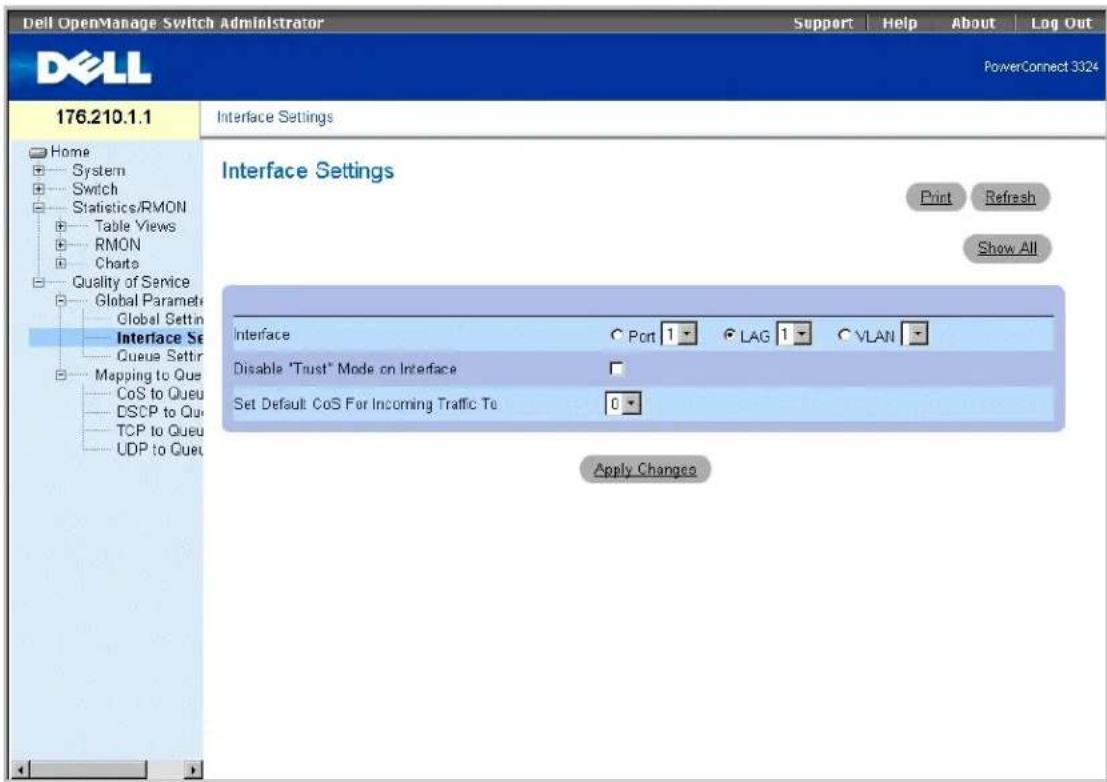Select Charts tree item
This screenshot has height=782, width=1107.
click(x=116, y=263)
